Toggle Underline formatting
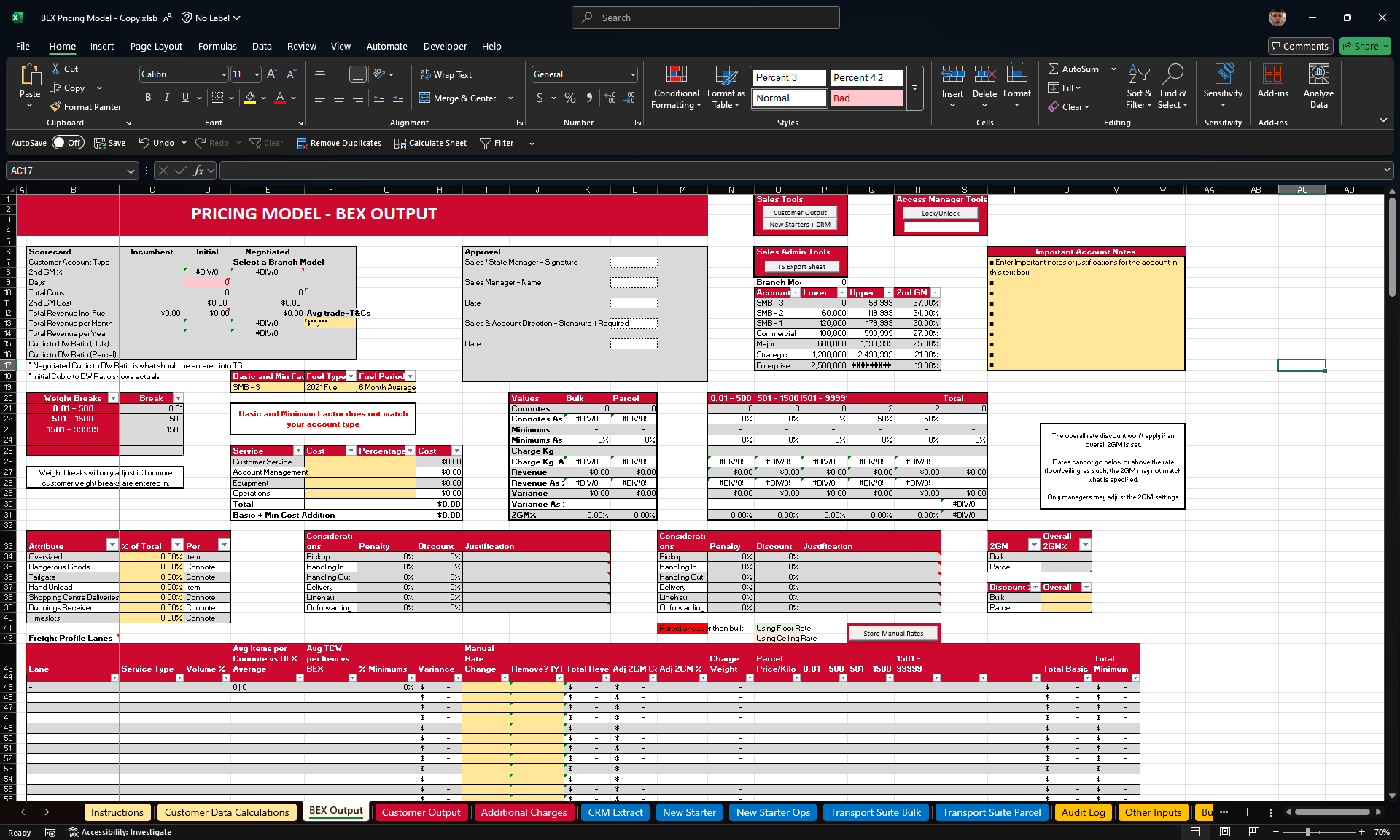This screenshot has width=1400, height=840. point(185,98)
